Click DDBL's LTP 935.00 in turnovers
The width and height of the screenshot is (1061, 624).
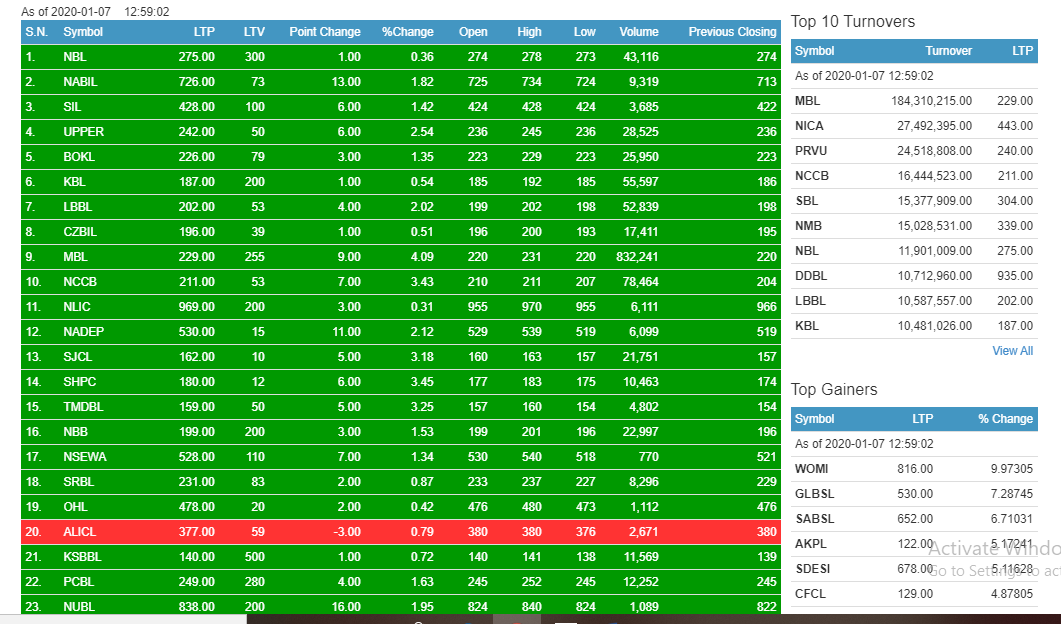click(x=1014, y=276)
